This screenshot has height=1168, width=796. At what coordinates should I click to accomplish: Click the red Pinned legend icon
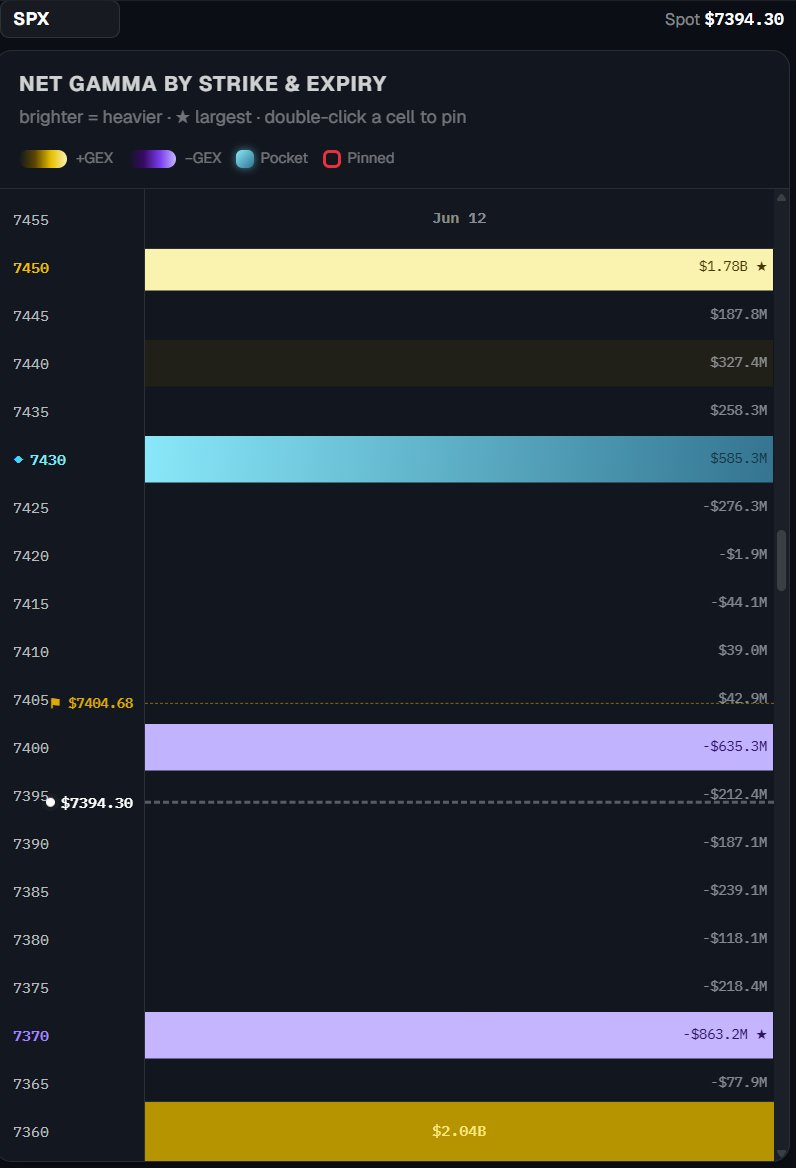click(332, 159)
